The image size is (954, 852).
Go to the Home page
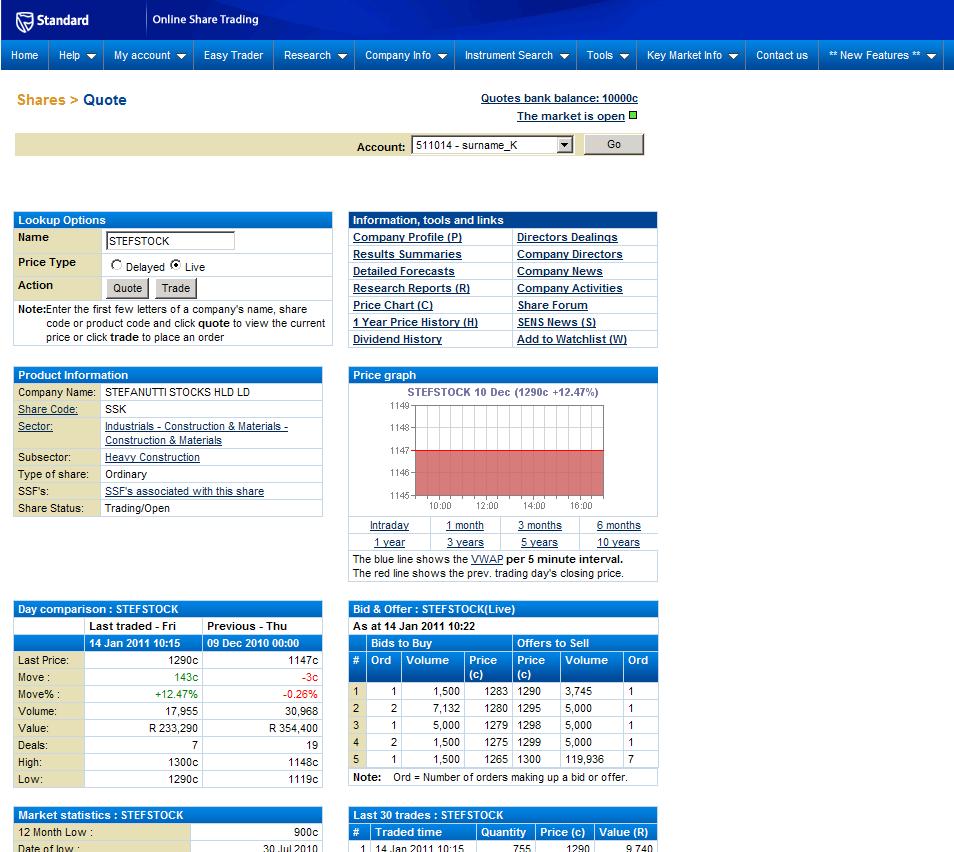click(x=24, y=55)
